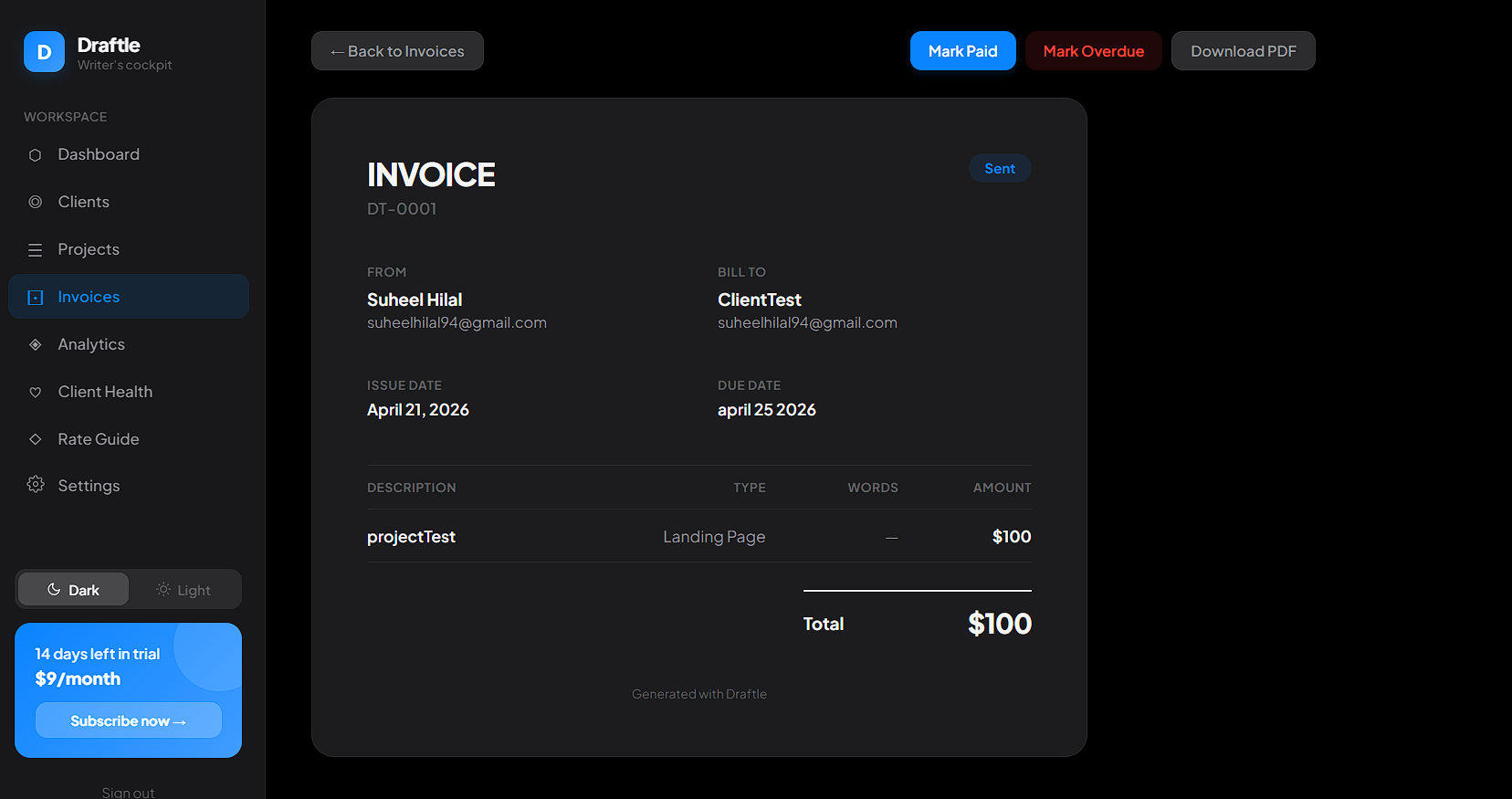Go back to Invoices list
Image resolution: width=1512 pixels, height=799 pixels.
[x=397, y=51]
